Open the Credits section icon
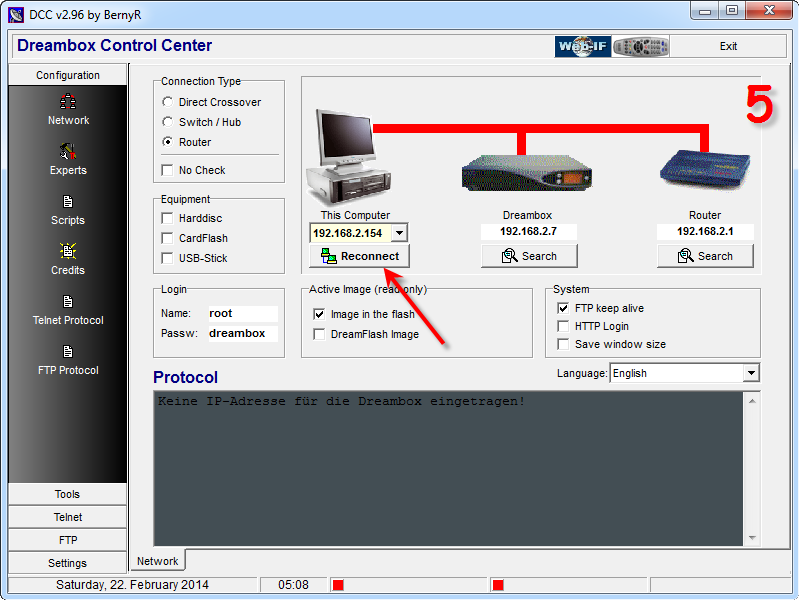The image size is (799, 600). tap(68, 251)
